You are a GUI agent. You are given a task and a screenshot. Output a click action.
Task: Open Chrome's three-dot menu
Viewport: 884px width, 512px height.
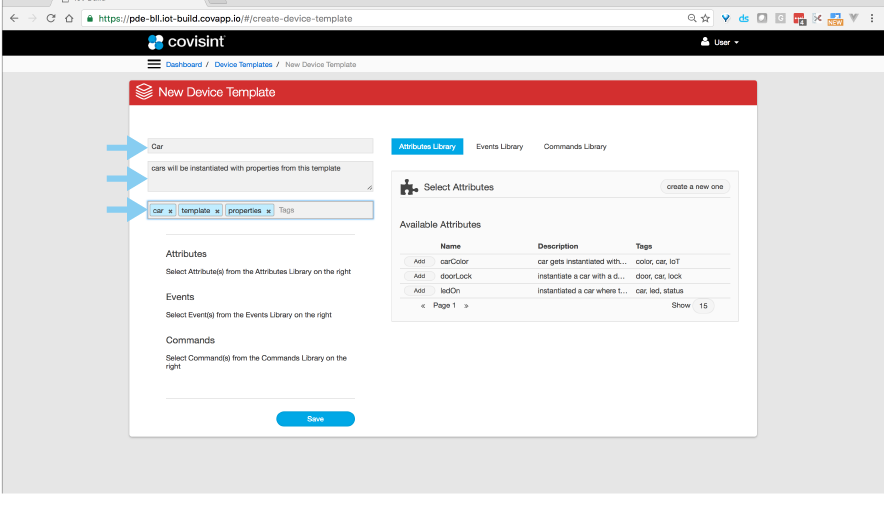(x=872, y=18)
